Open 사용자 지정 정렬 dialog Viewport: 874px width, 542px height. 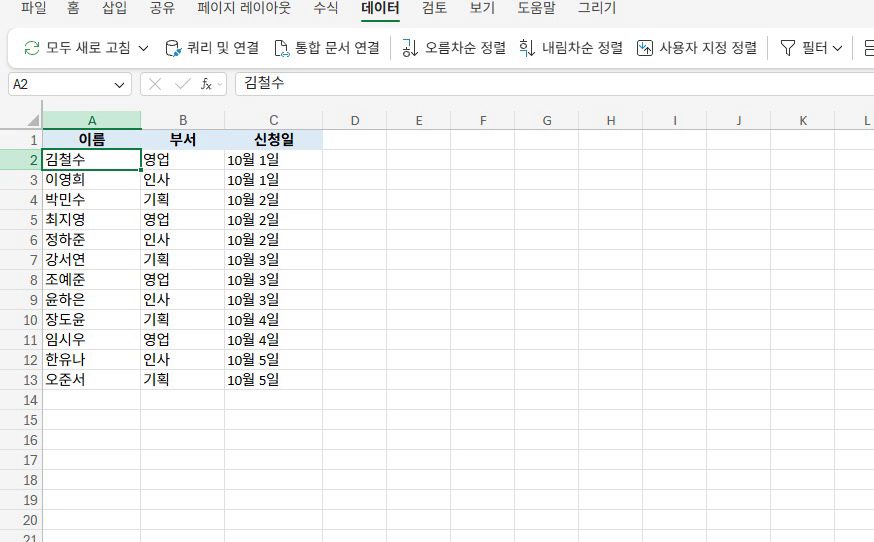(x=697, y=48)
